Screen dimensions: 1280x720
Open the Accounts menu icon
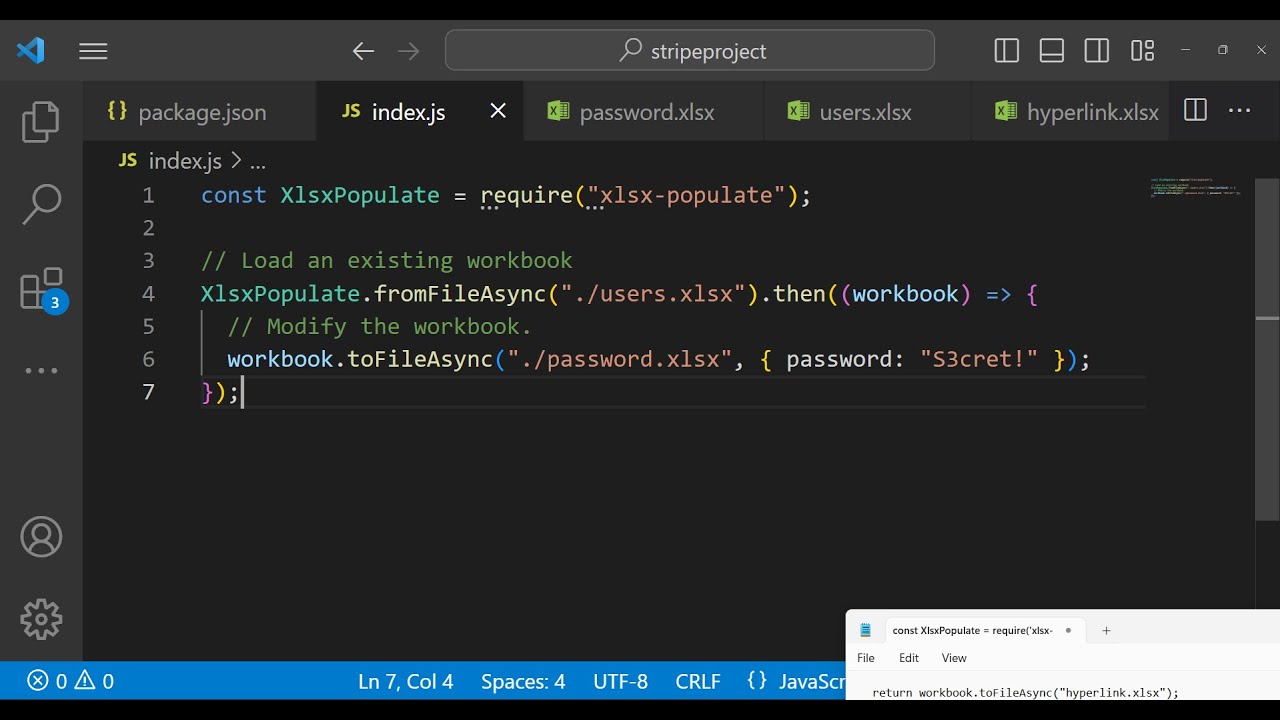tap(41, 538)
